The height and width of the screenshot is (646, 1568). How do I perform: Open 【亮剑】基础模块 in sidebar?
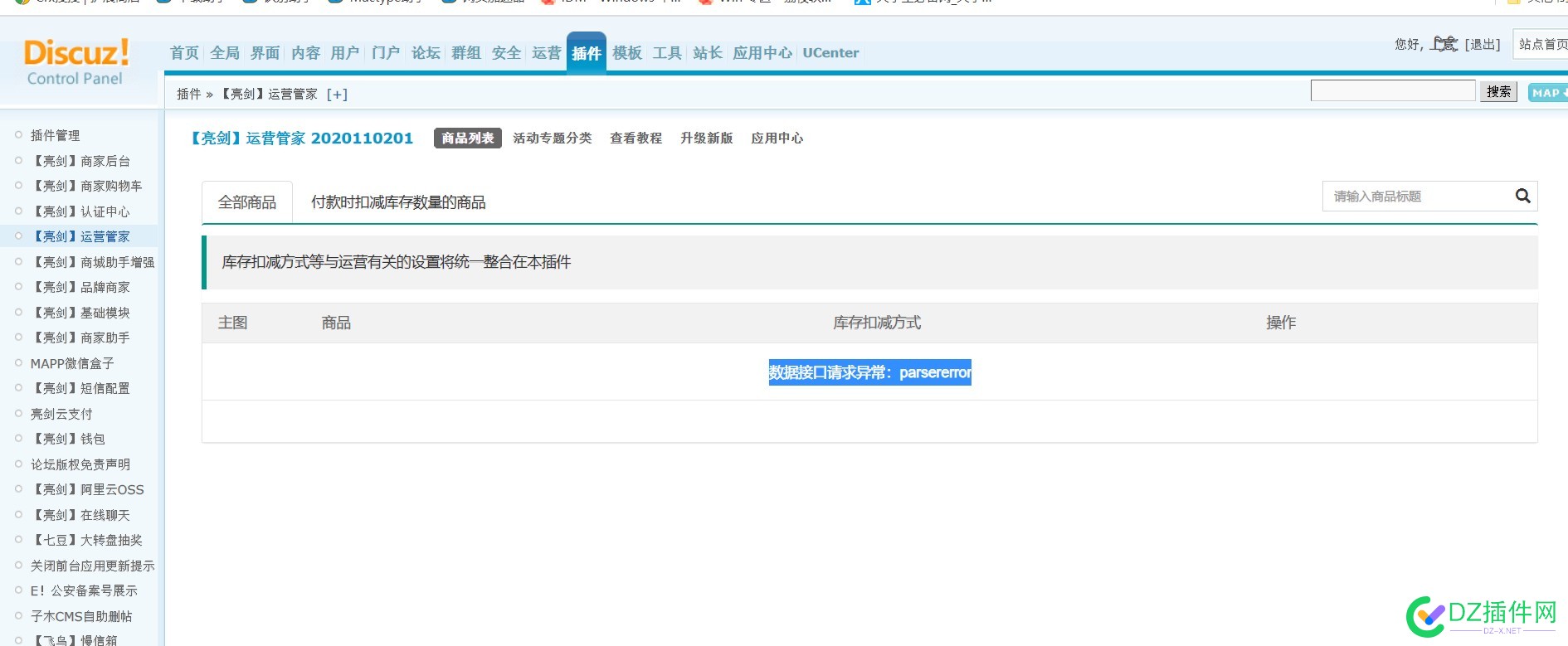[80, 313]
